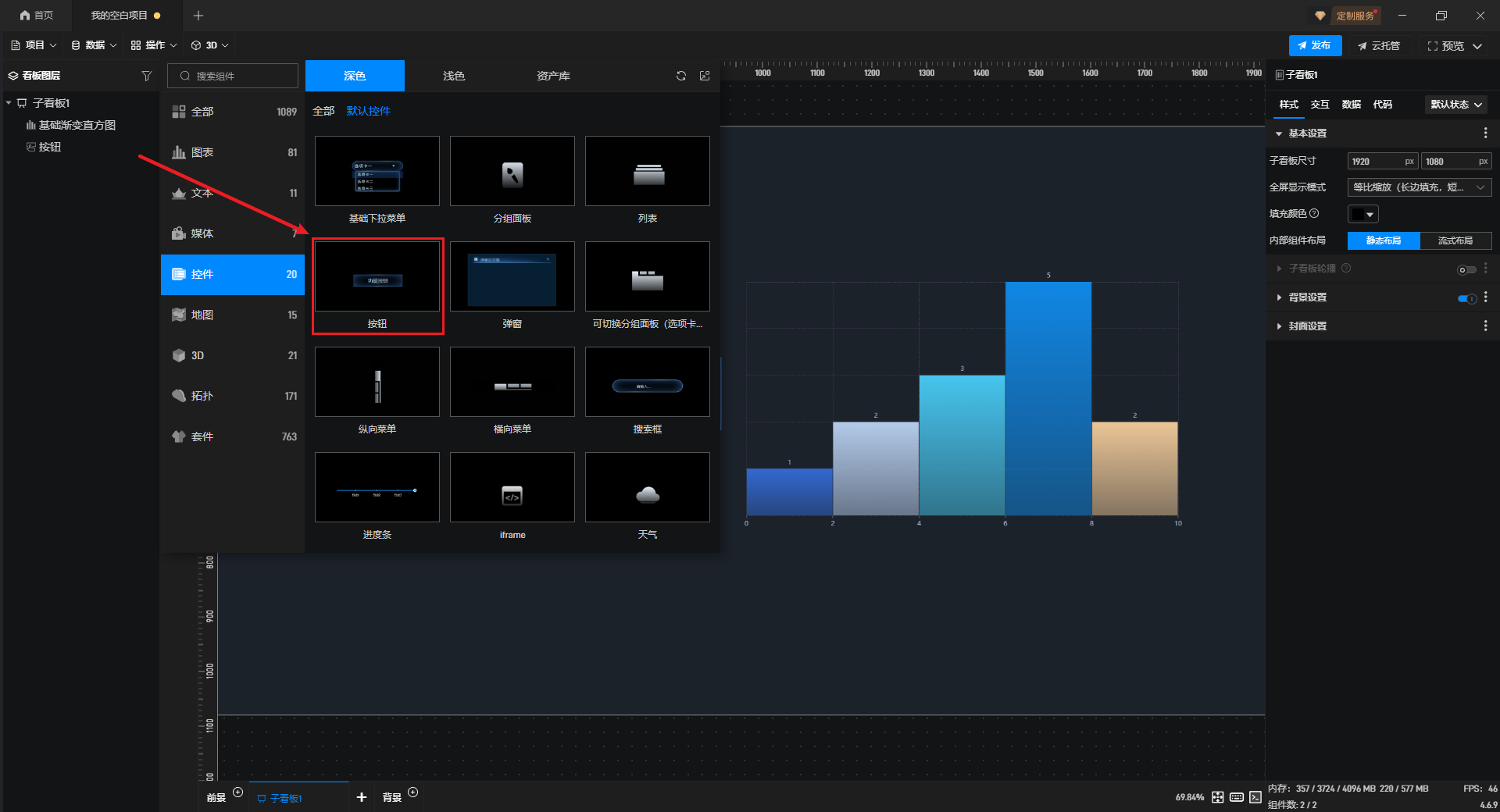Click the 按钮 component thumbnail
1500x812 pixels.
point(377,276)
